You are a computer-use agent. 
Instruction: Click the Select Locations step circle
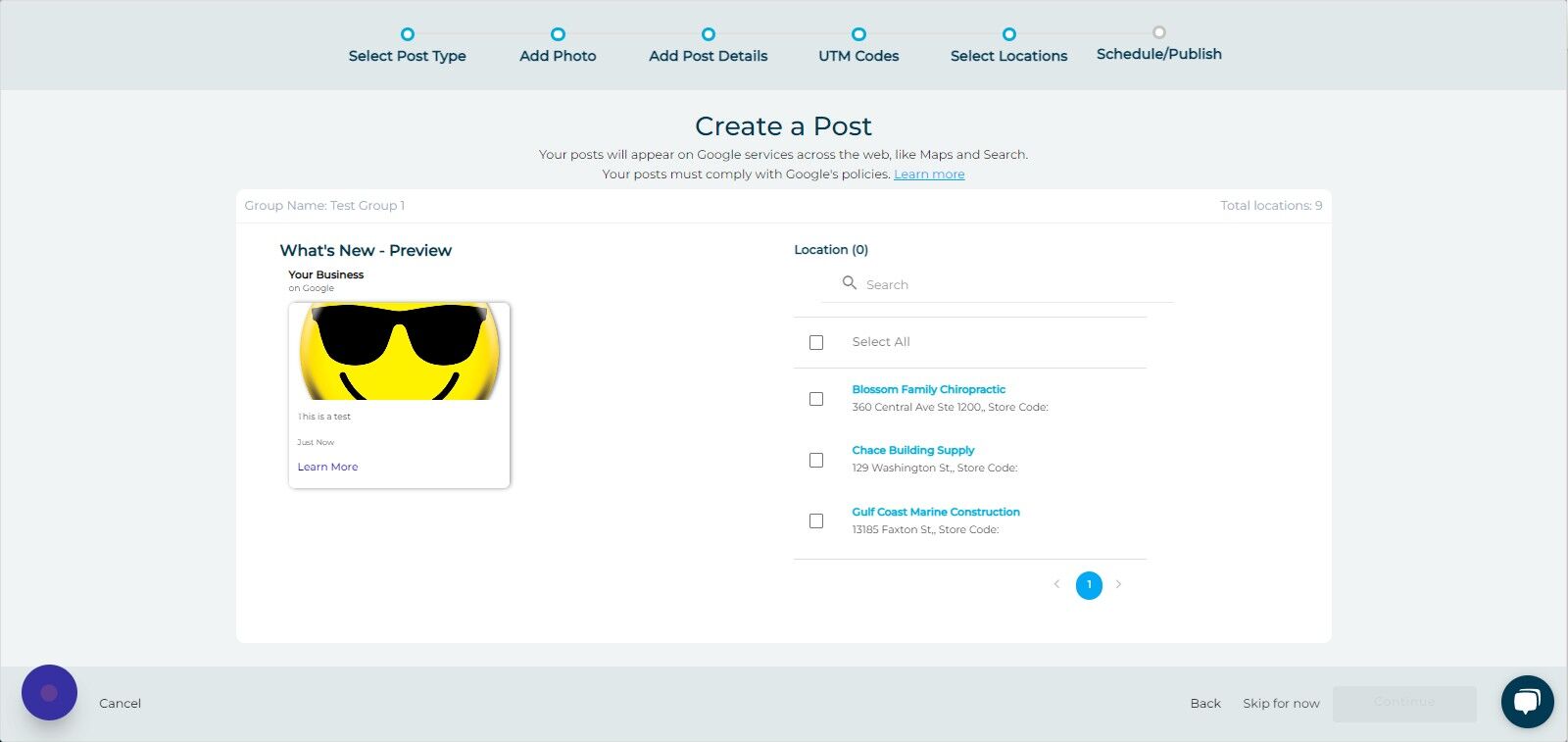click(1009, 34)
